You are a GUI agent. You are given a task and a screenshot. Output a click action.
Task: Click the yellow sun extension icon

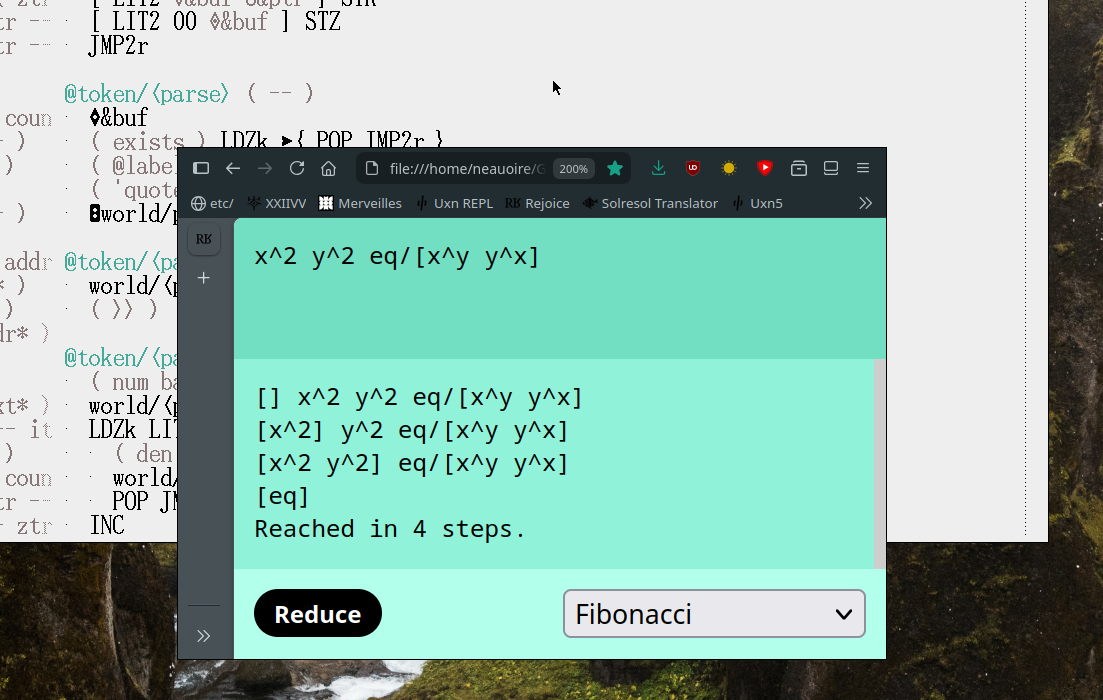click(x=729, y=168)
